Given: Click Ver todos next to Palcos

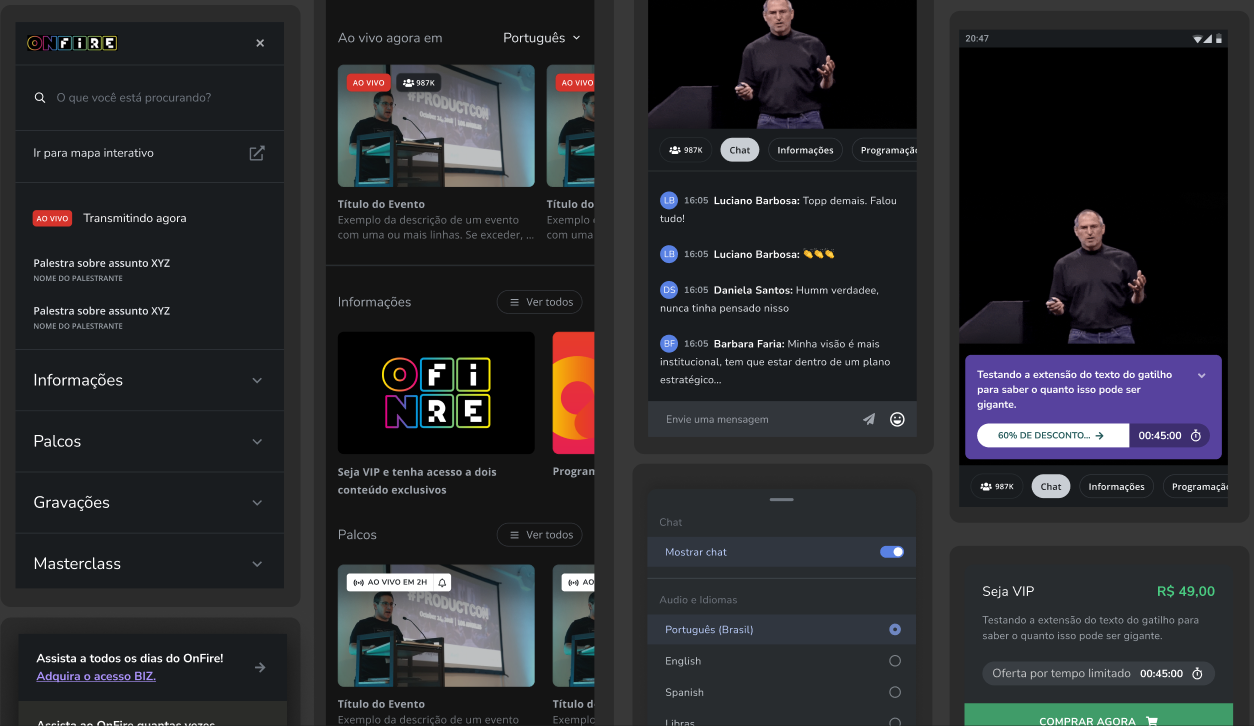Looking at the screenshot, I should (x=540, y=535).
